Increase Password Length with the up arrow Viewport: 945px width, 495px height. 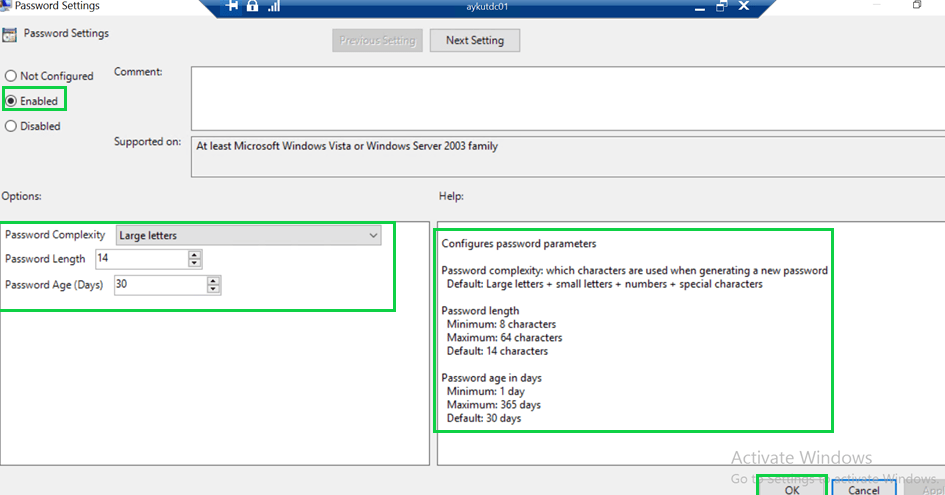click(194, 255)
